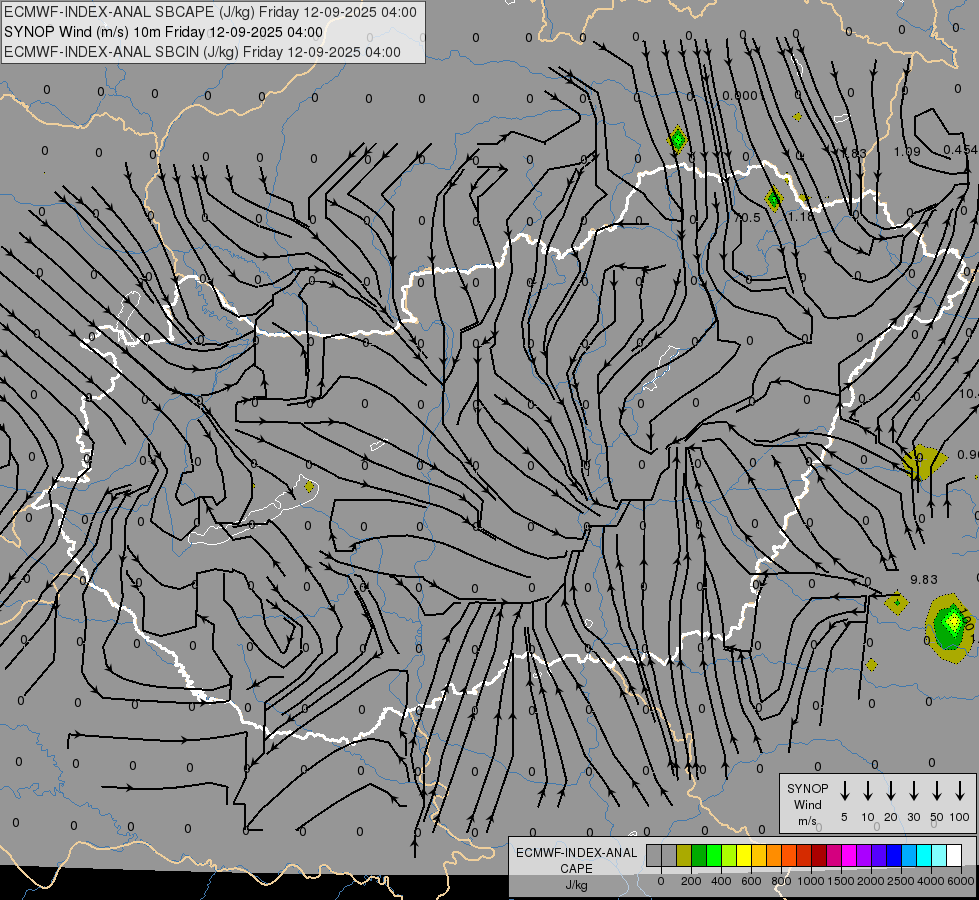Pick the dark green swatch right of 200 tick

point(699,855)
